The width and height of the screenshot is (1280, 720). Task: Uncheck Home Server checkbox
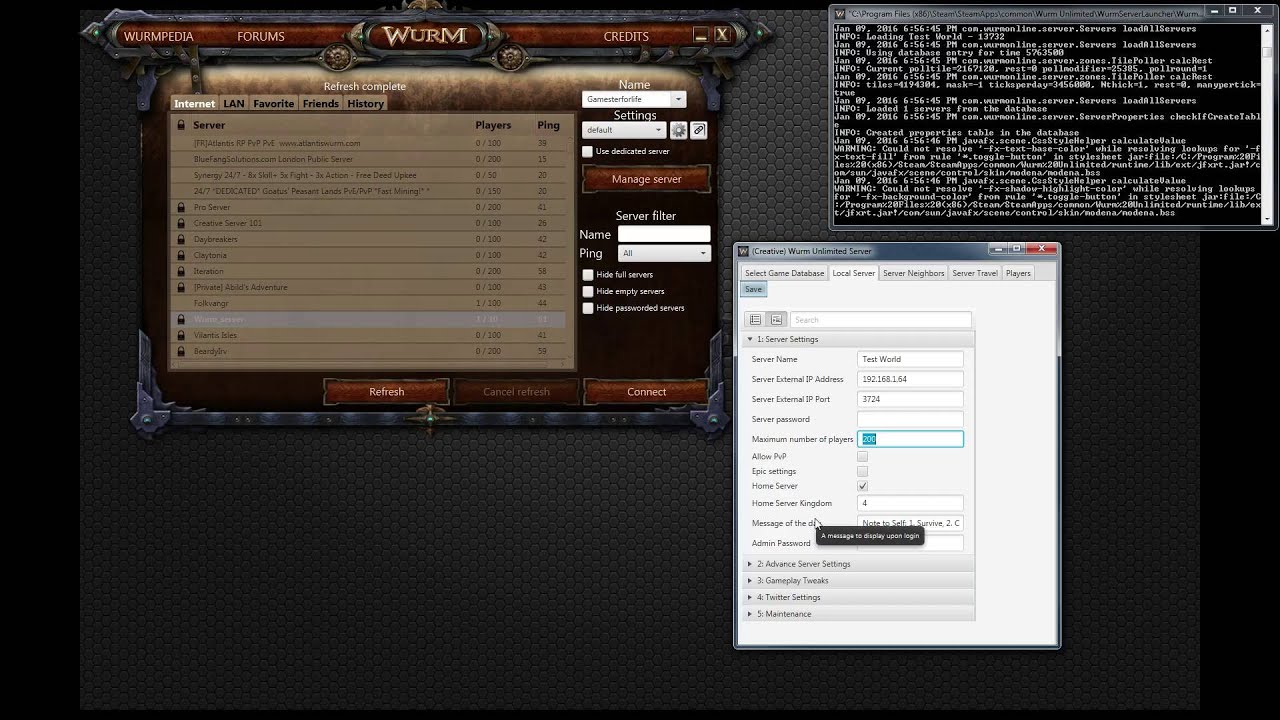click(862, 486)
